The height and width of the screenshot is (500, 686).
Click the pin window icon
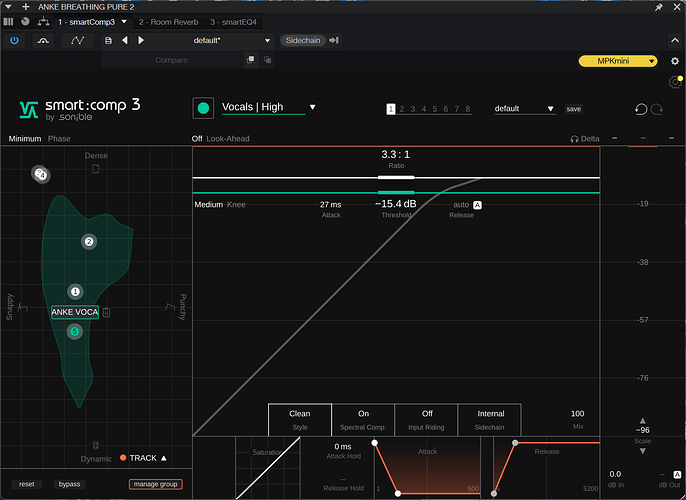click(x=658, y=7)
